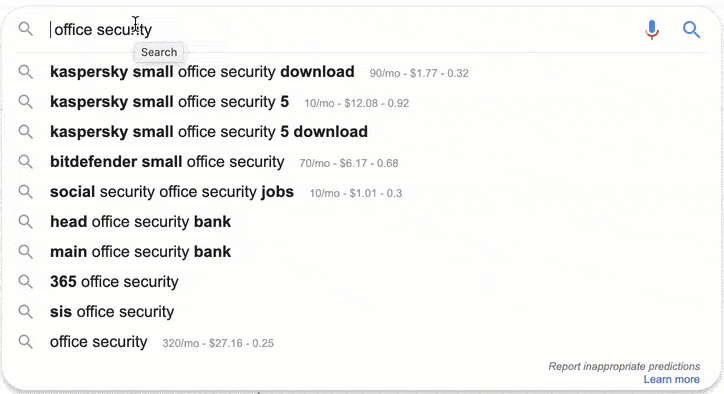Select suggestion kaspersky small office security download
This screenshot has width=724, height=394.
[x=202, y=72]
